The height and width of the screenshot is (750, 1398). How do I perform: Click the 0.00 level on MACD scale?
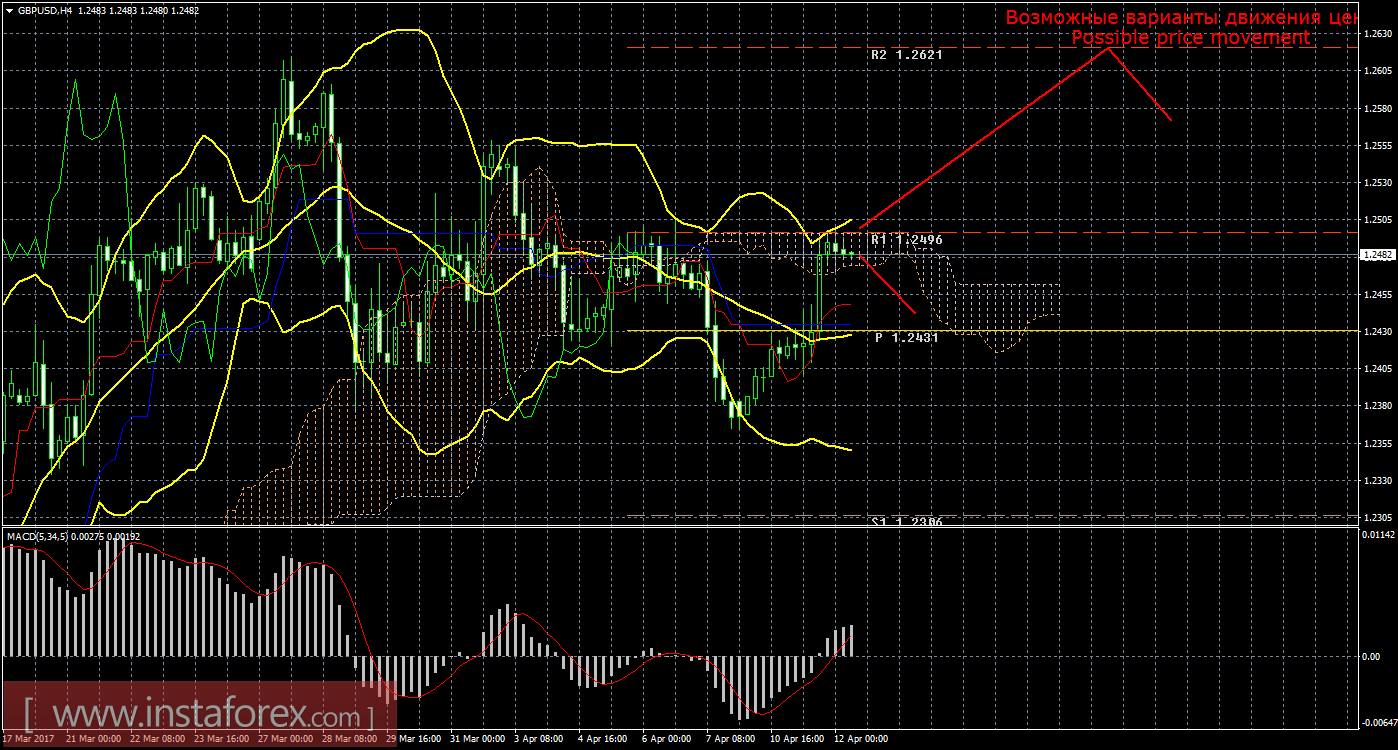pyautogui.click(x=1372, y=656)
